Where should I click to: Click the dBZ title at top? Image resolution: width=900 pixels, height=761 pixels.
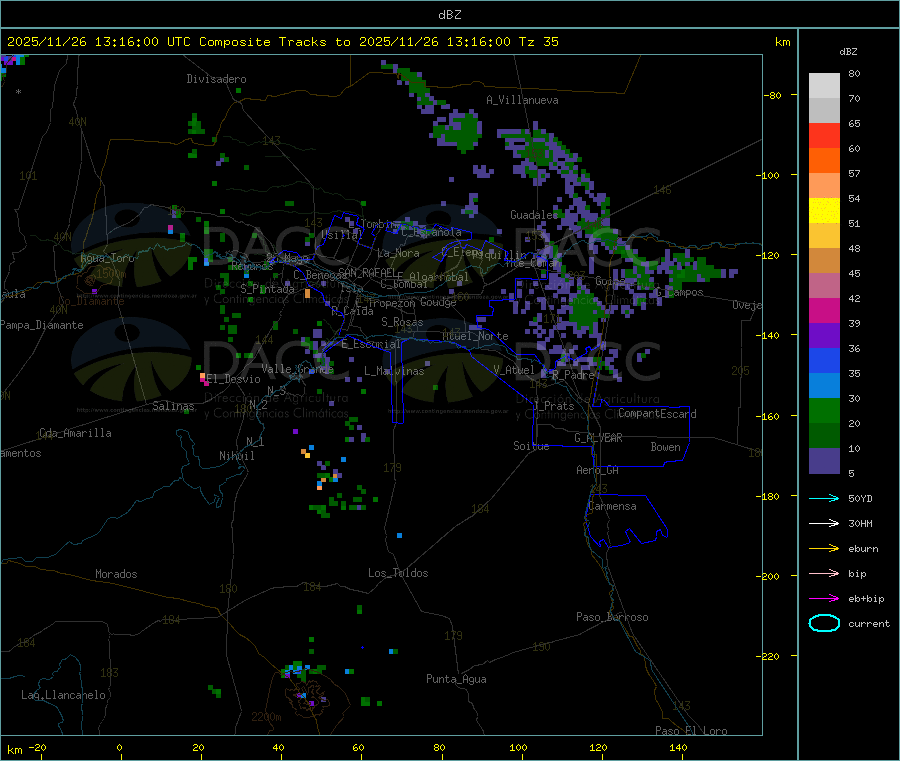449,14
